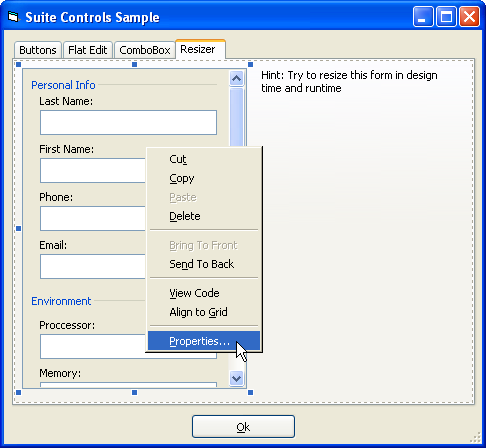This screenshot has width=486, height=448.
Task: Click the 'First Name:' label
Action: click(x=67, y=149)
